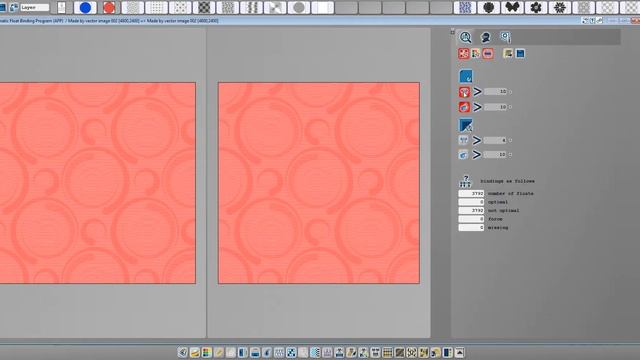Open the head profile tab
The width and height of the screenshot is (640, 360).
pos(485,37)
